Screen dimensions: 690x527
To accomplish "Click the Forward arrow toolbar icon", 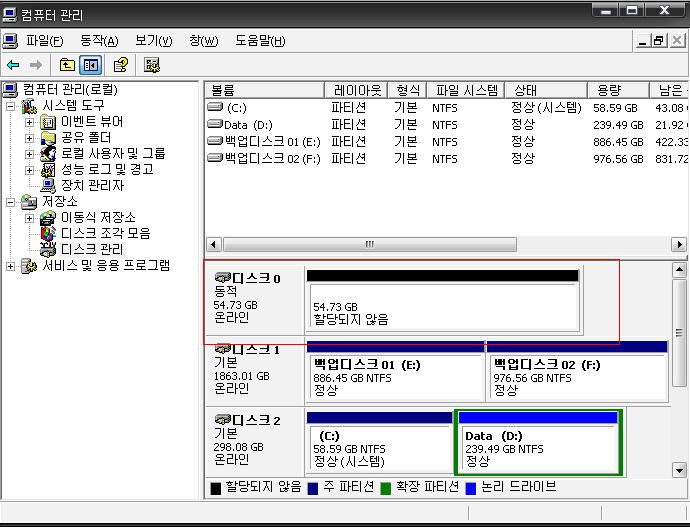I will coord(36,66).
